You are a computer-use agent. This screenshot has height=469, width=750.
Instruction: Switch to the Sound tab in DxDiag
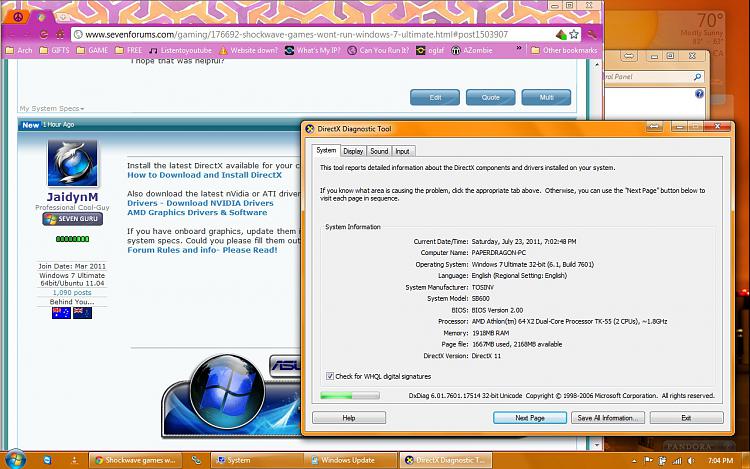point(379,151)
